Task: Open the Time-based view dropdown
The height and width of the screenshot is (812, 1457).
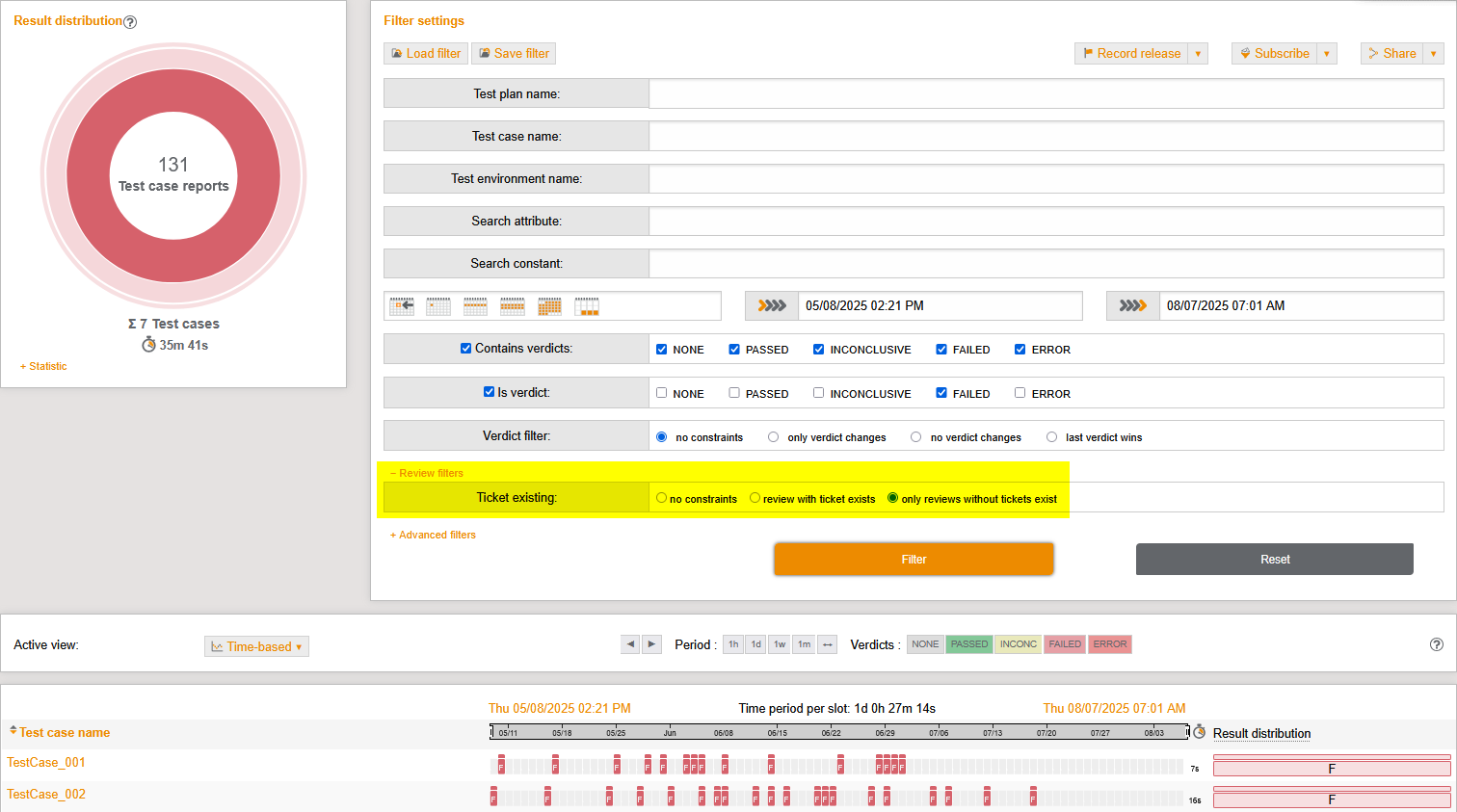Action: tap(256, 645)
